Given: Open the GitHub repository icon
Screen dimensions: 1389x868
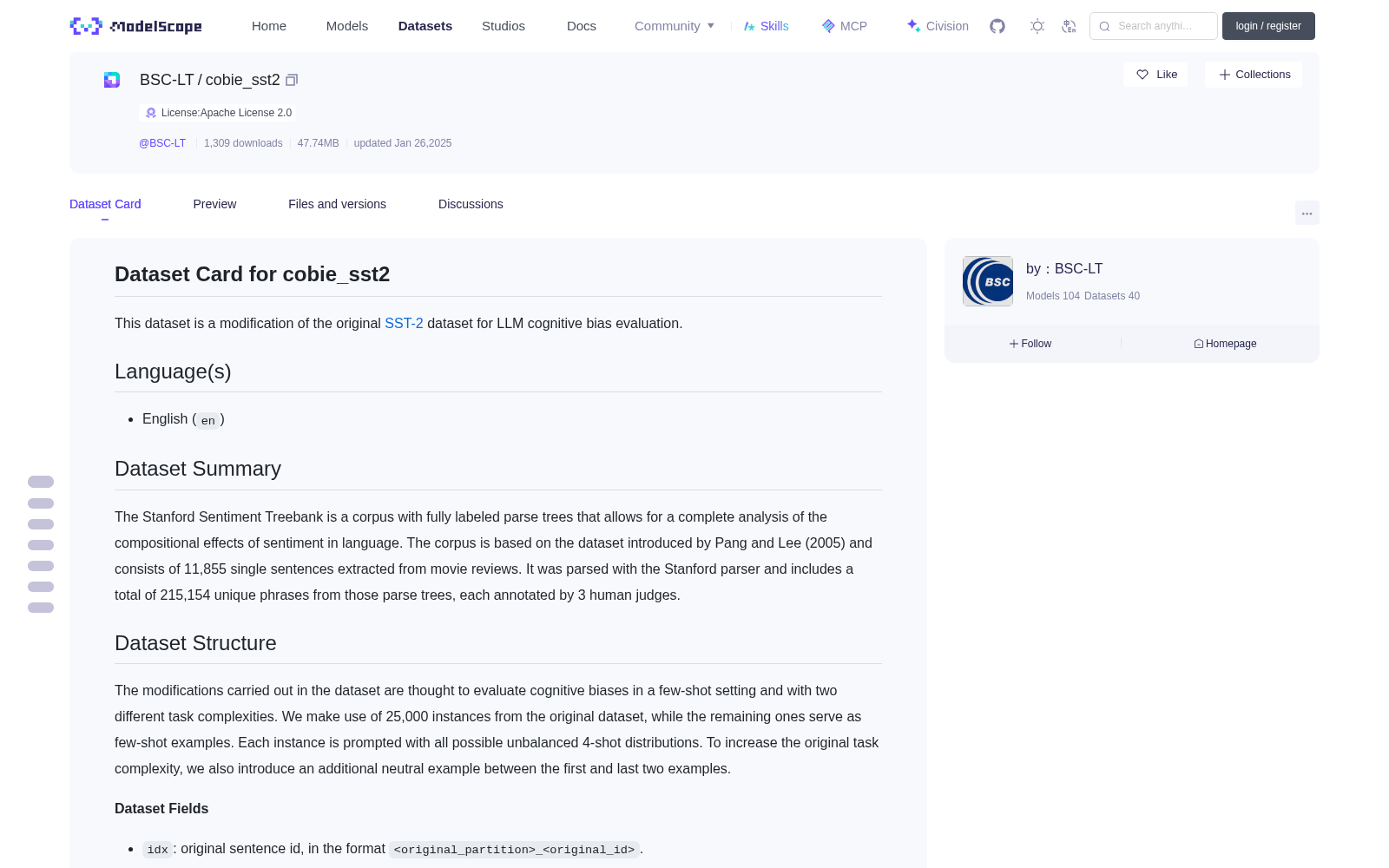Looking at the screenshot, I should [x=997, y=26].
